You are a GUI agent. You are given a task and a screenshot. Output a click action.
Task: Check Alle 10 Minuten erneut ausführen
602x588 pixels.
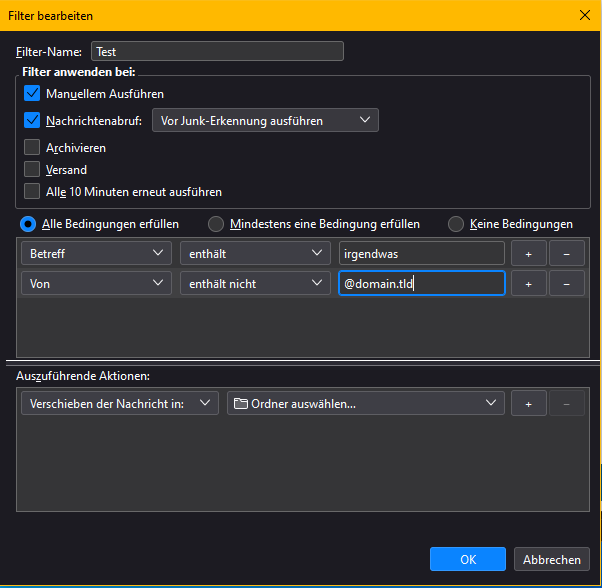[x=32, y=191]
